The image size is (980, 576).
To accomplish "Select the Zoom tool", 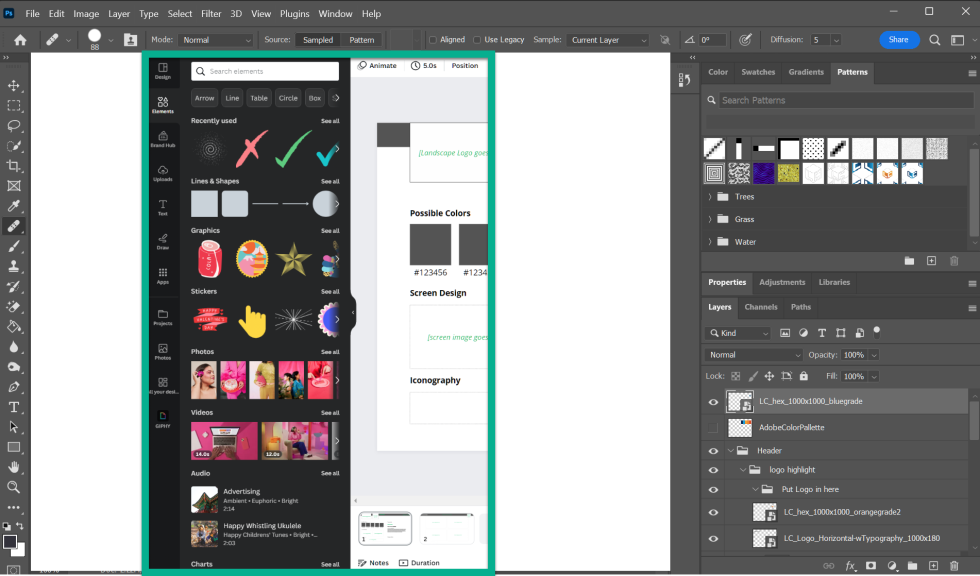I will point(14,487).
